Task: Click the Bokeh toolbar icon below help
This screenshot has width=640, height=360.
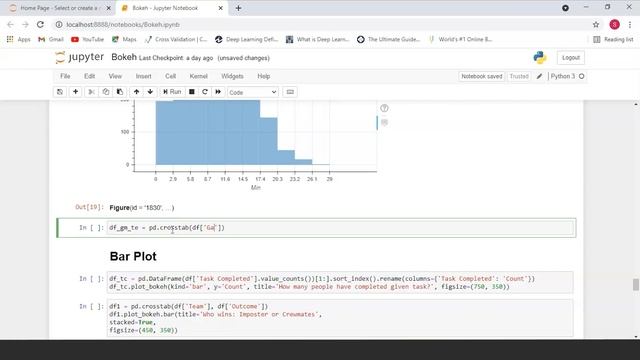Action: (x=384, y=122)
